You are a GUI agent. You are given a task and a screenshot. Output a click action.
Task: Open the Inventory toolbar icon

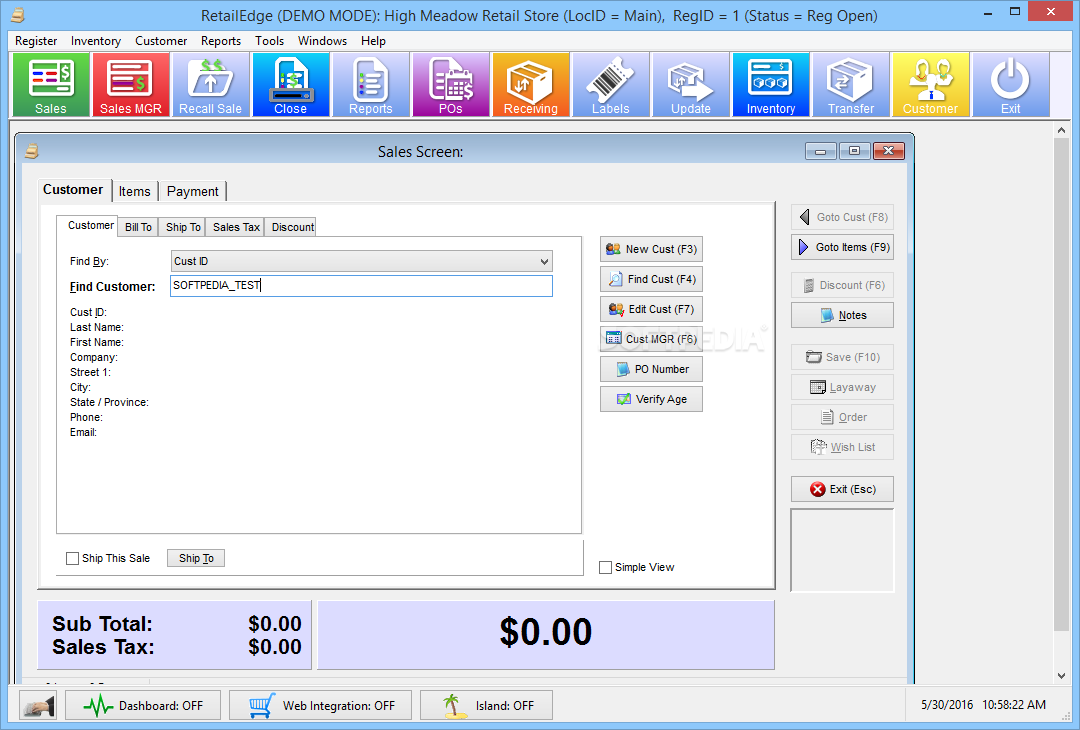(771, 85)
